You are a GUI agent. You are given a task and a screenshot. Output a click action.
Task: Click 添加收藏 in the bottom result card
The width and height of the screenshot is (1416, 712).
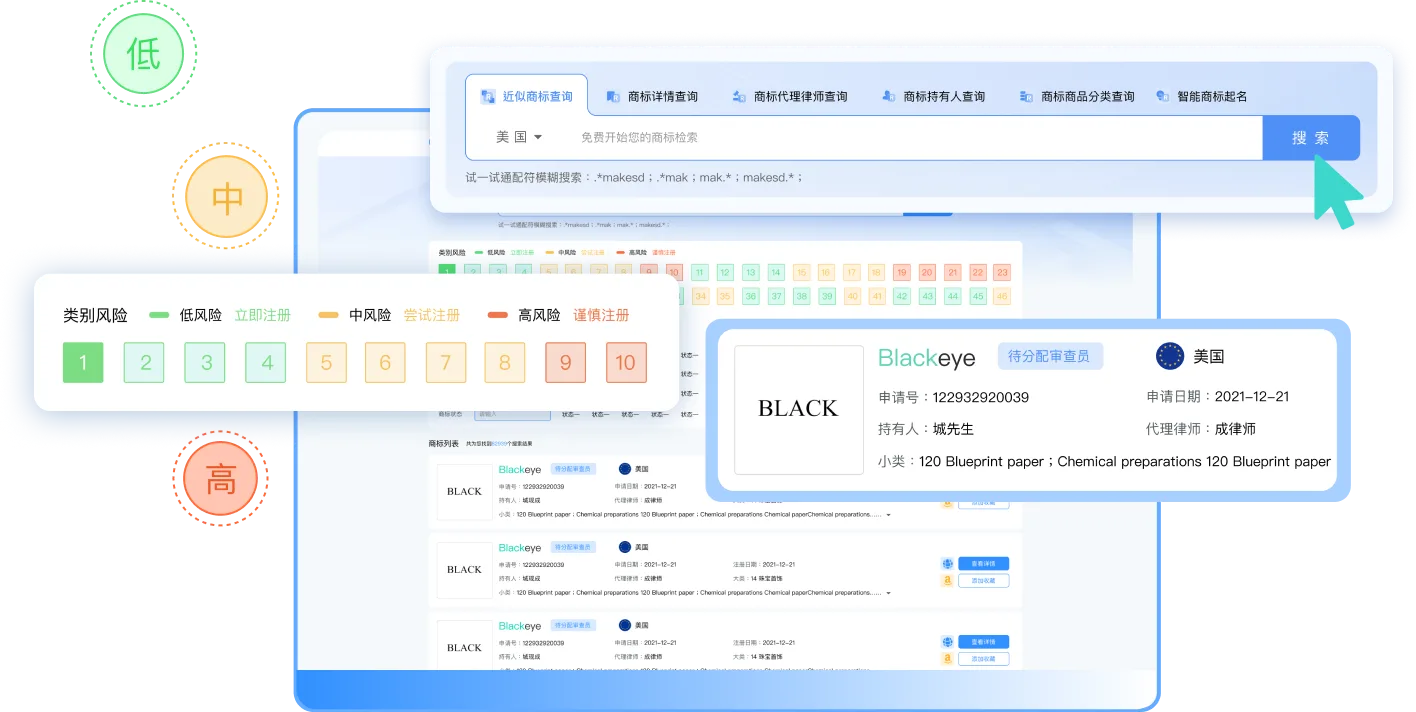point(983,659)
